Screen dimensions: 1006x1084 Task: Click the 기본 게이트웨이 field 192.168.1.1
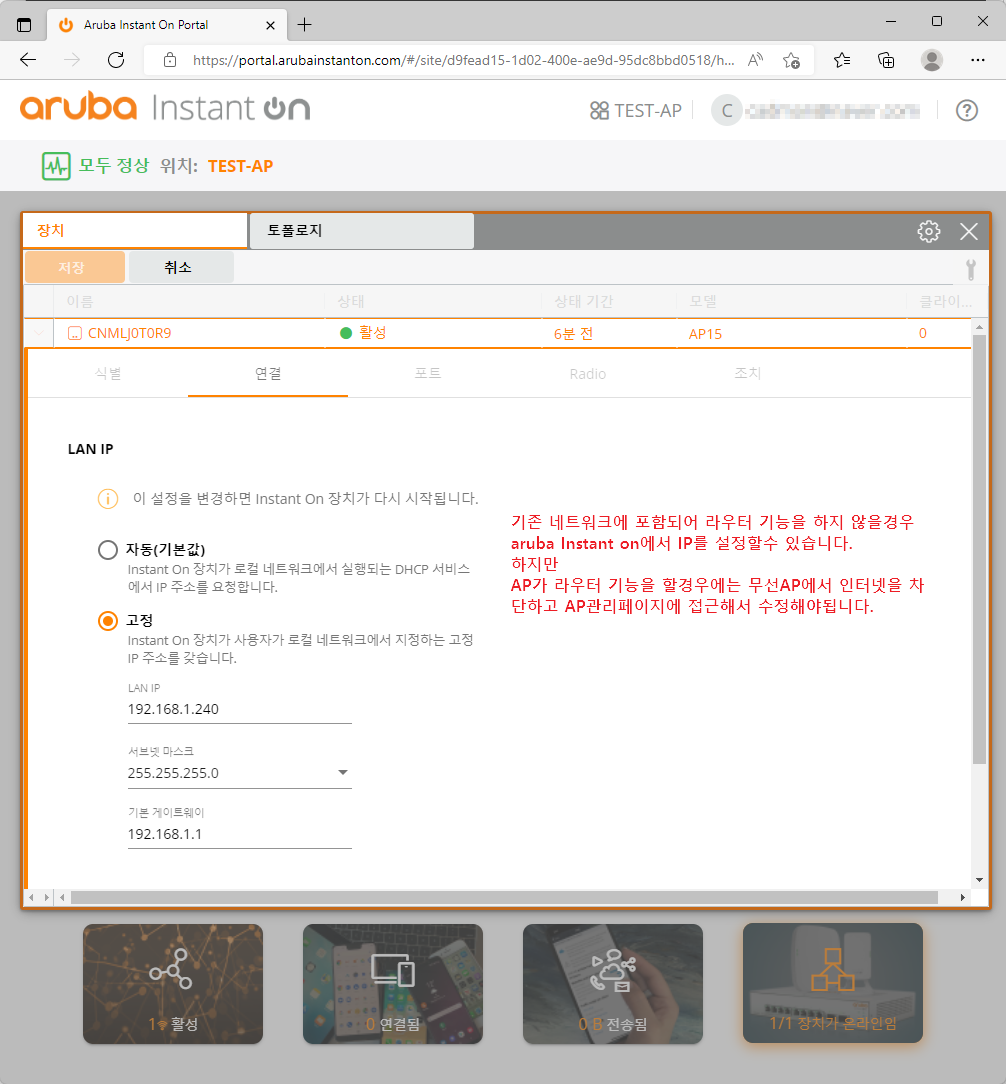pyautogui.click(x=240, y=834)
